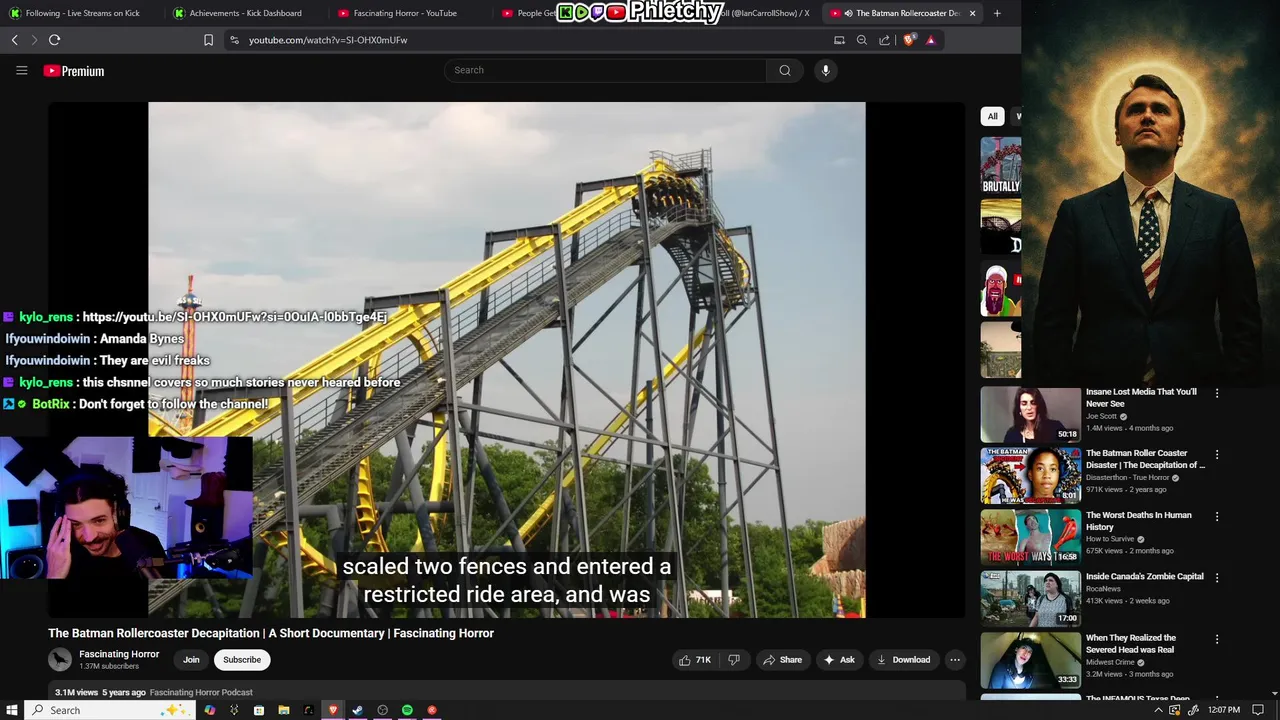Open zoom level magnifier in address bar

point(862,40)
